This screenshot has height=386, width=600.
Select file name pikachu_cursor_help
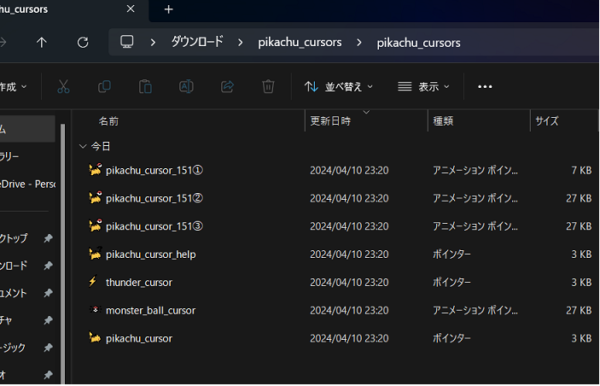click(151, 254)
